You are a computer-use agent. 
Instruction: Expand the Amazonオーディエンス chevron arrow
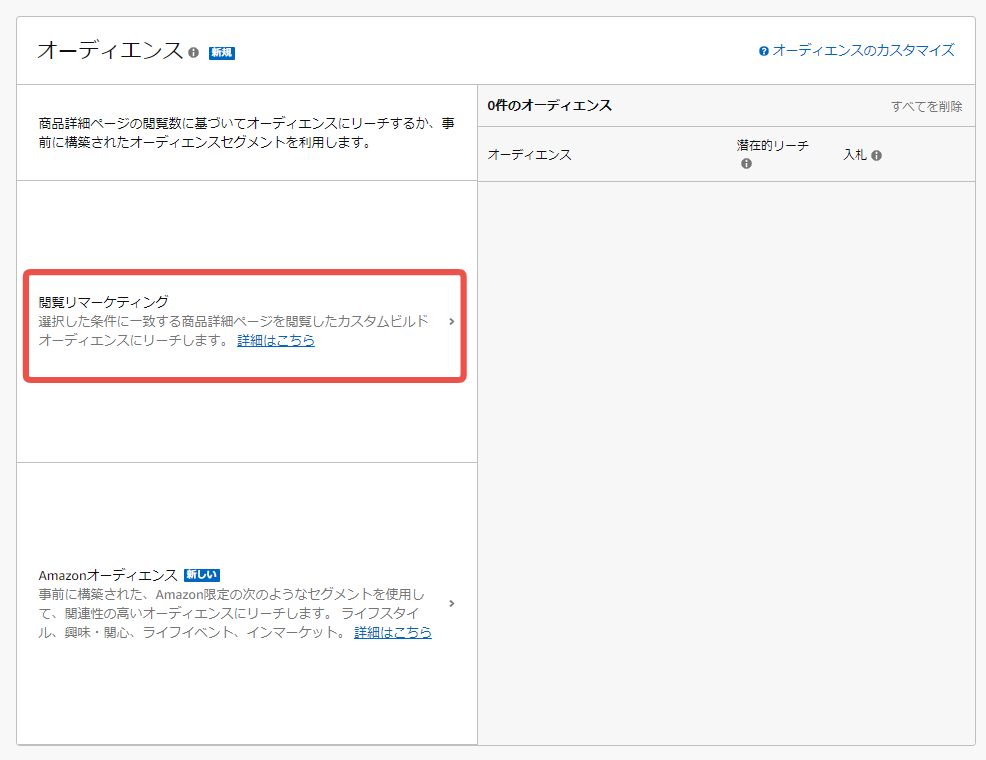pos(452,604)
